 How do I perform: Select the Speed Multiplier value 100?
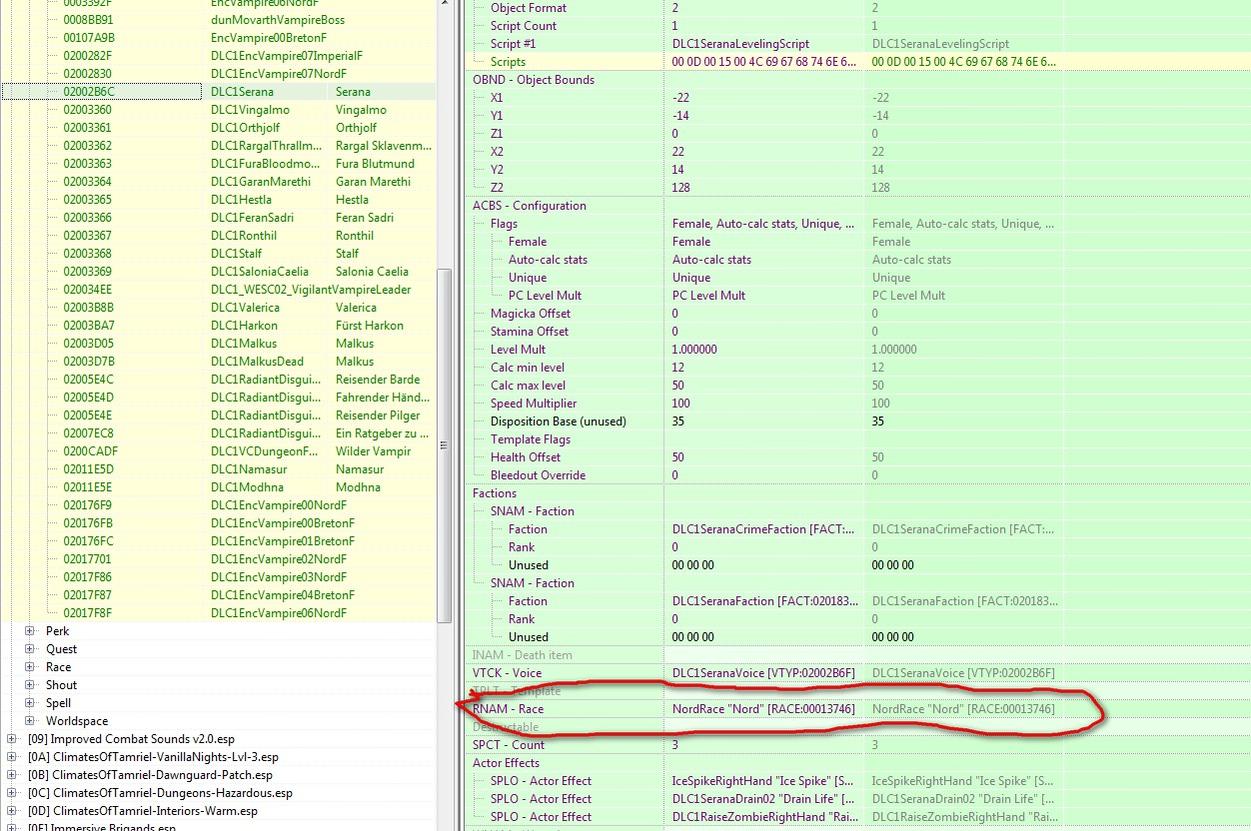pos(682,404)
